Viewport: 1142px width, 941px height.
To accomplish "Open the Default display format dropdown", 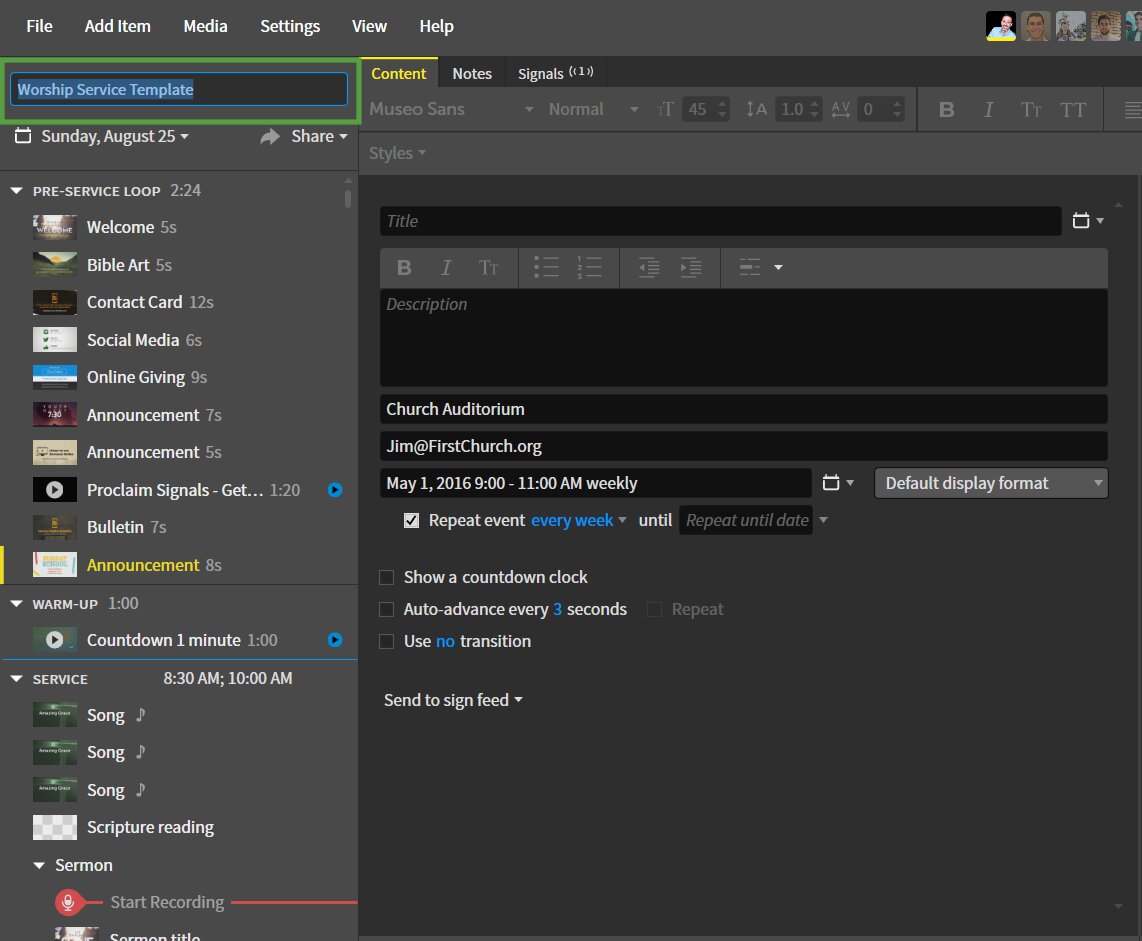I will (991, 484).
